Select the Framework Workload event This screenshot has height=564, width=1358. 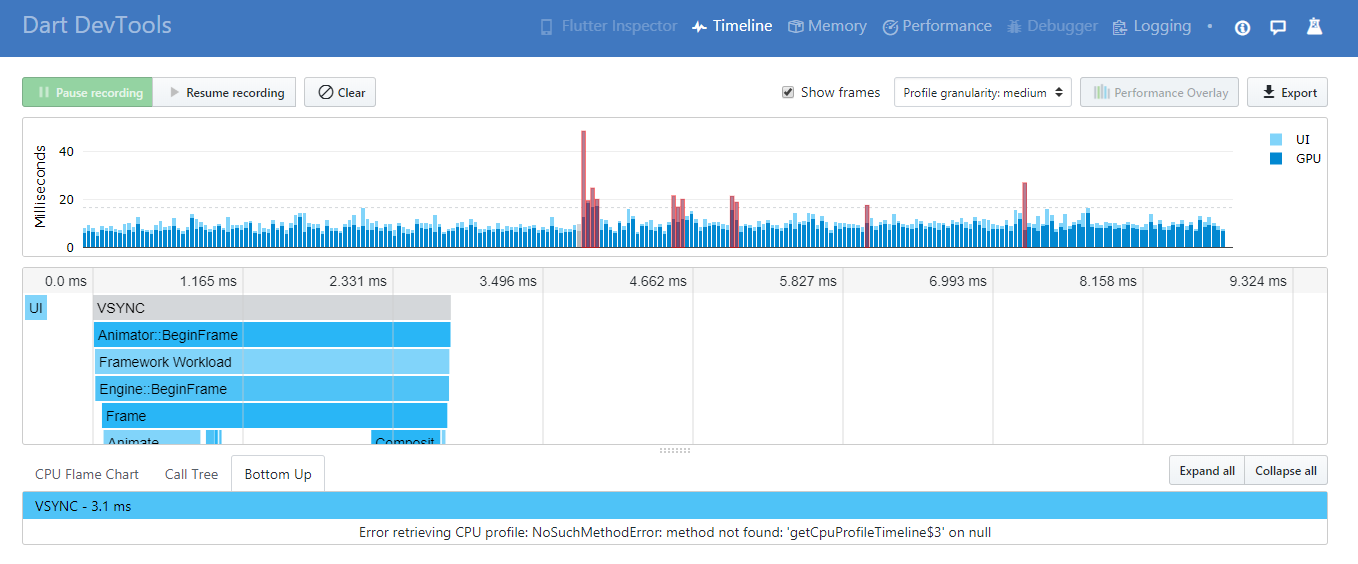272,362
